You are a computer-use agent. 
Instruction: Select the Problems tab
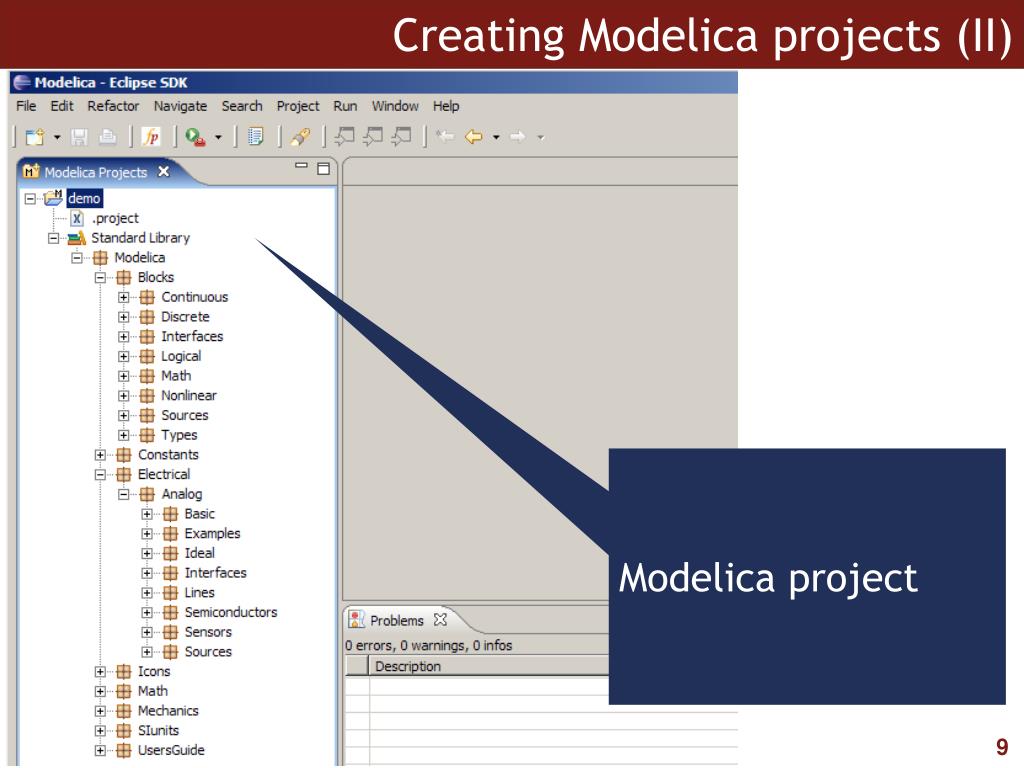[x=396, y=620]
